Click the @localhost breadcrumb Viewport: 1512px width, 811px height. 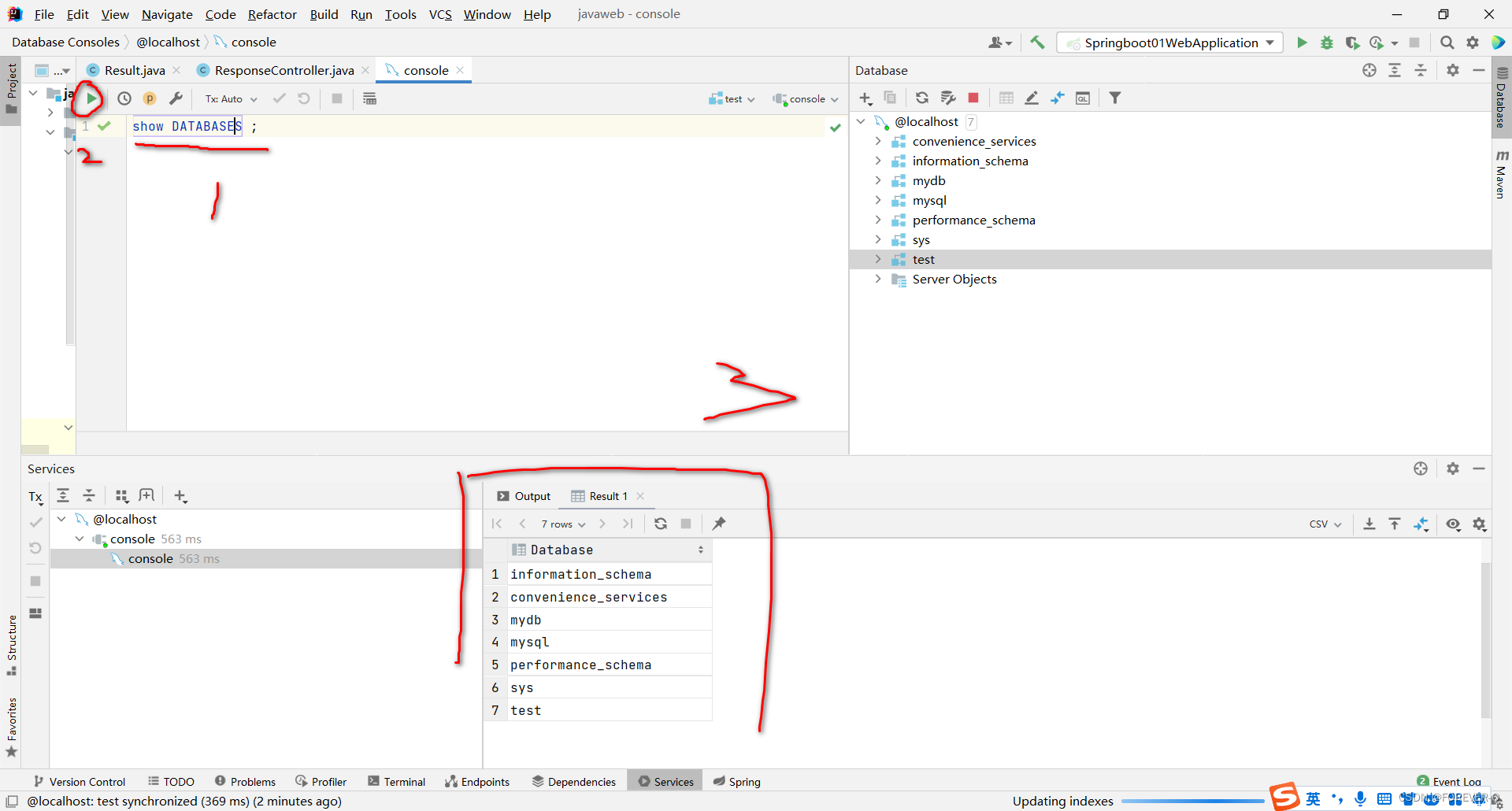168,42
